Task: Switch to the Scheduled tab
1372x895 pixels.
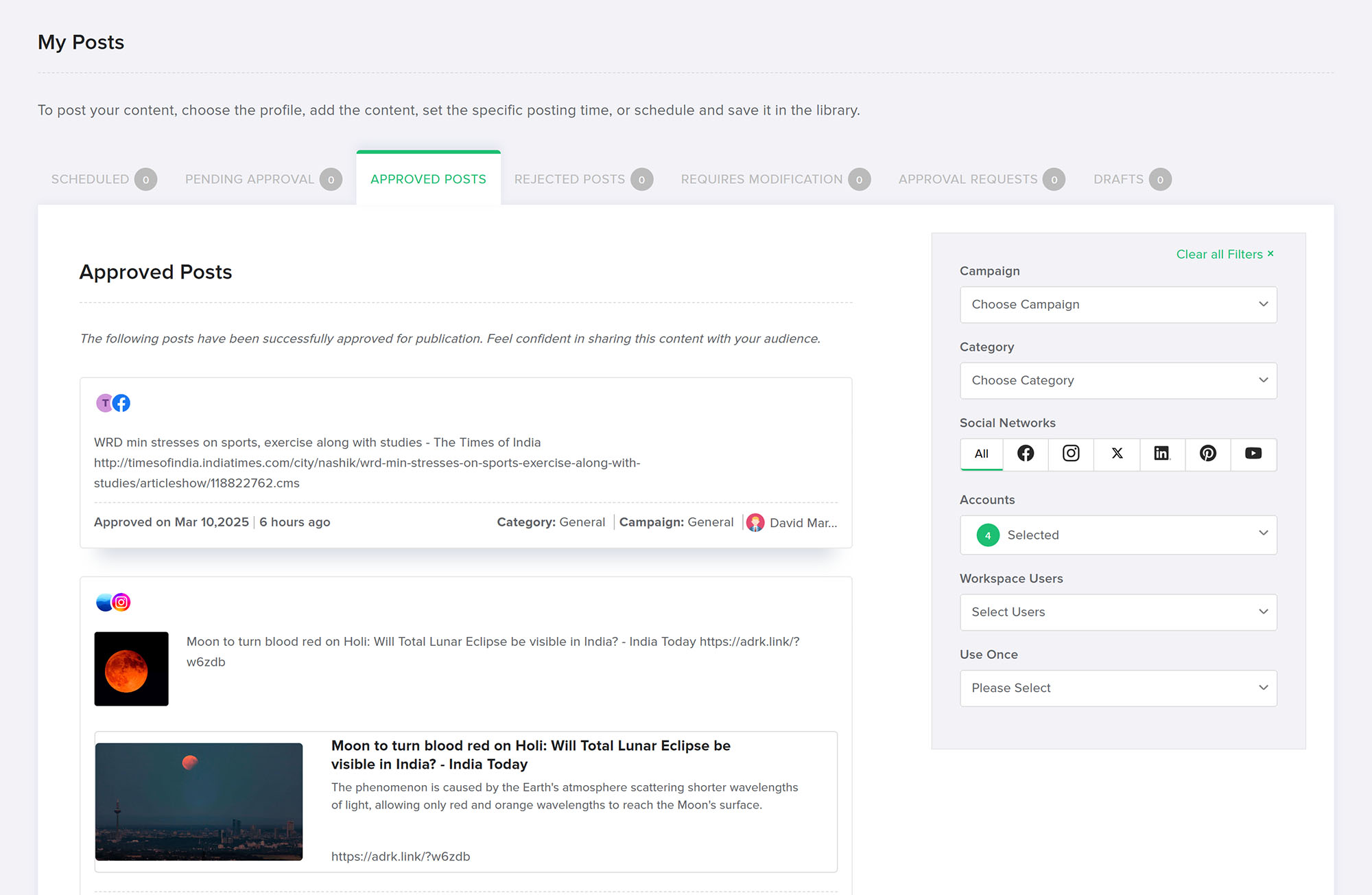Action: pos(90,179)
